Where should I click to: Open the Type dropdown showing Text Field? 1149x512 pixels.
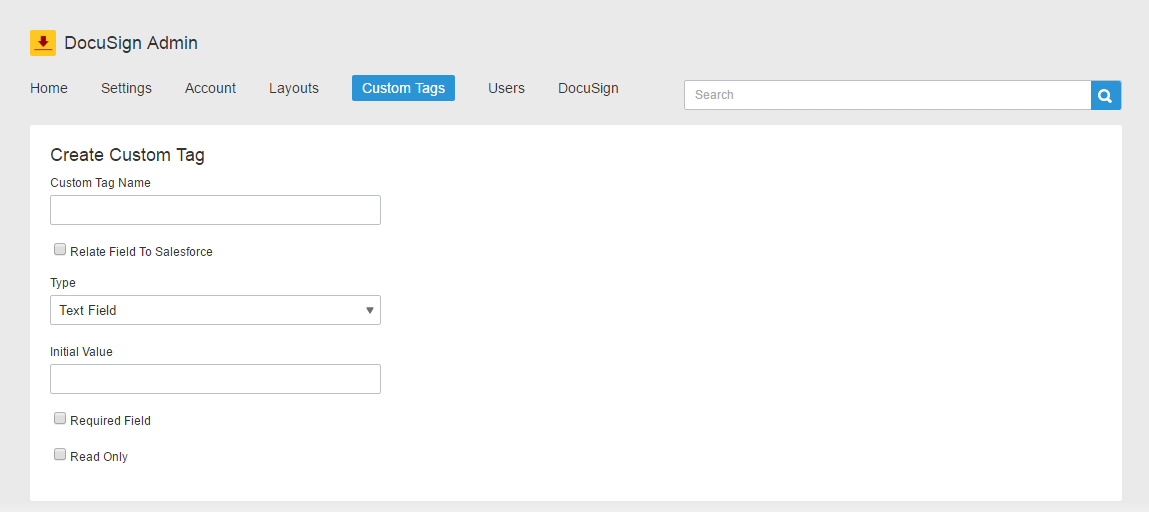pos(215,310)
